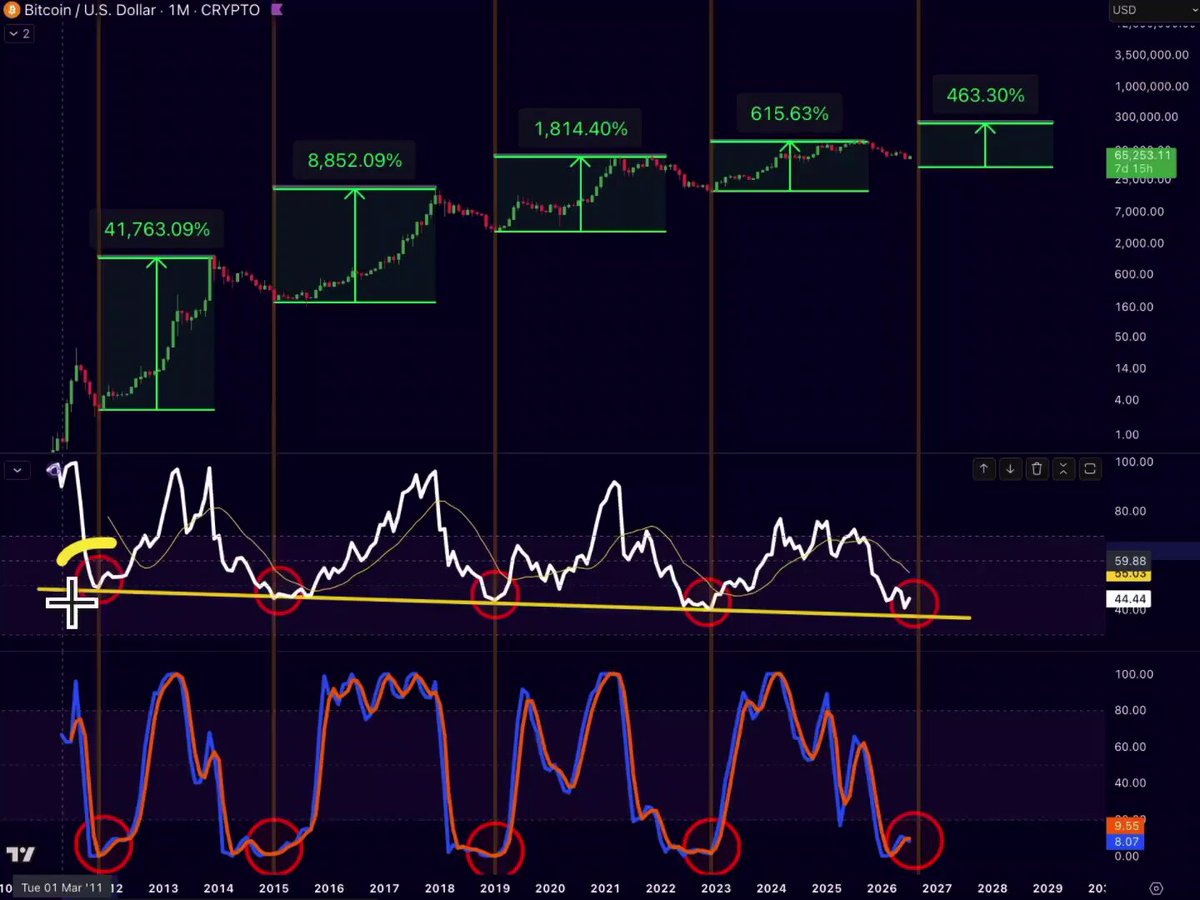Click the 2013 label on the time axis

pos(163,888)
